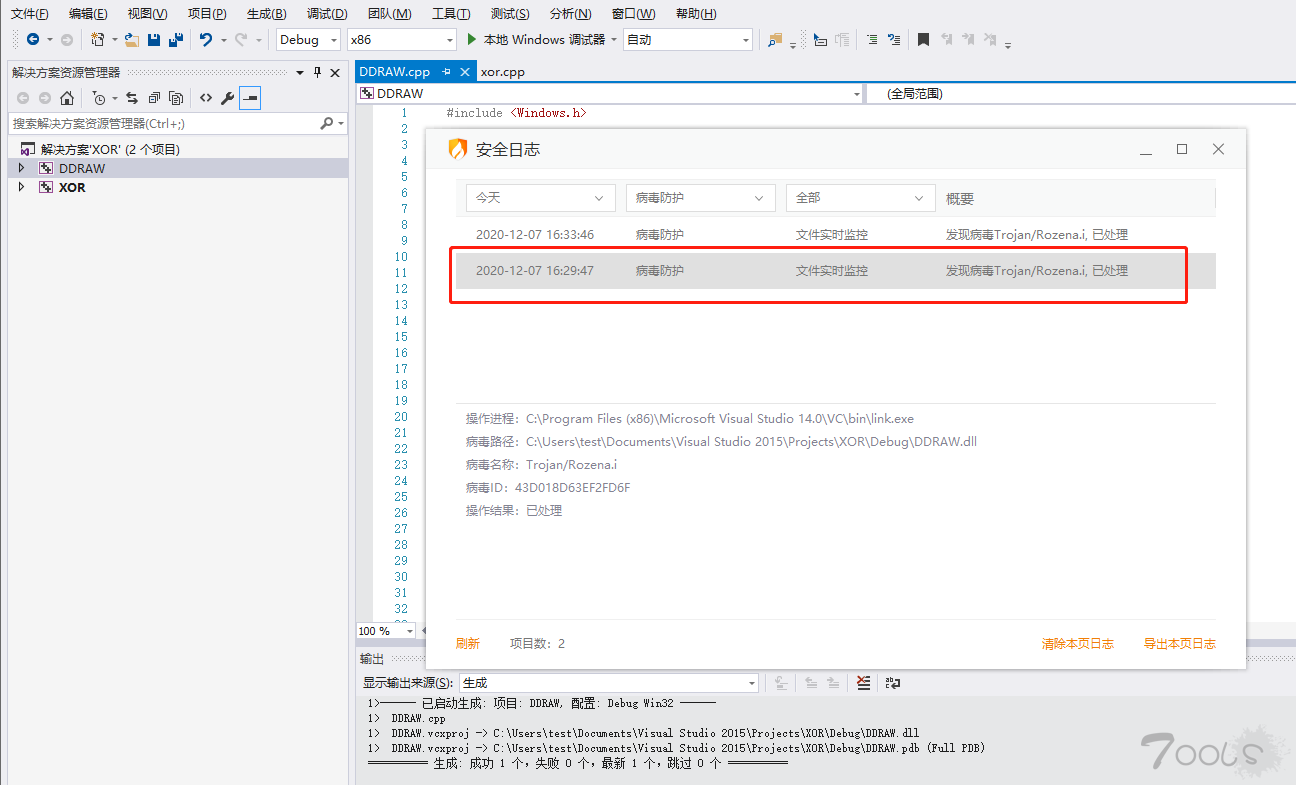This screenshot has height=785, width=1296.
Task: Open the 调试(D) debug menu
Action: 327,14
